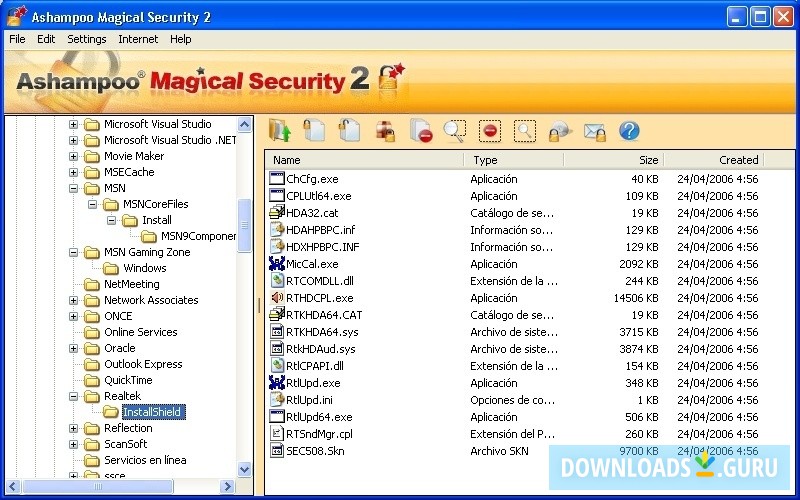Image resolution: width=800 pixels, height=500 pixels.
Task: Open the Settings menu
Action: click(87, 39)
